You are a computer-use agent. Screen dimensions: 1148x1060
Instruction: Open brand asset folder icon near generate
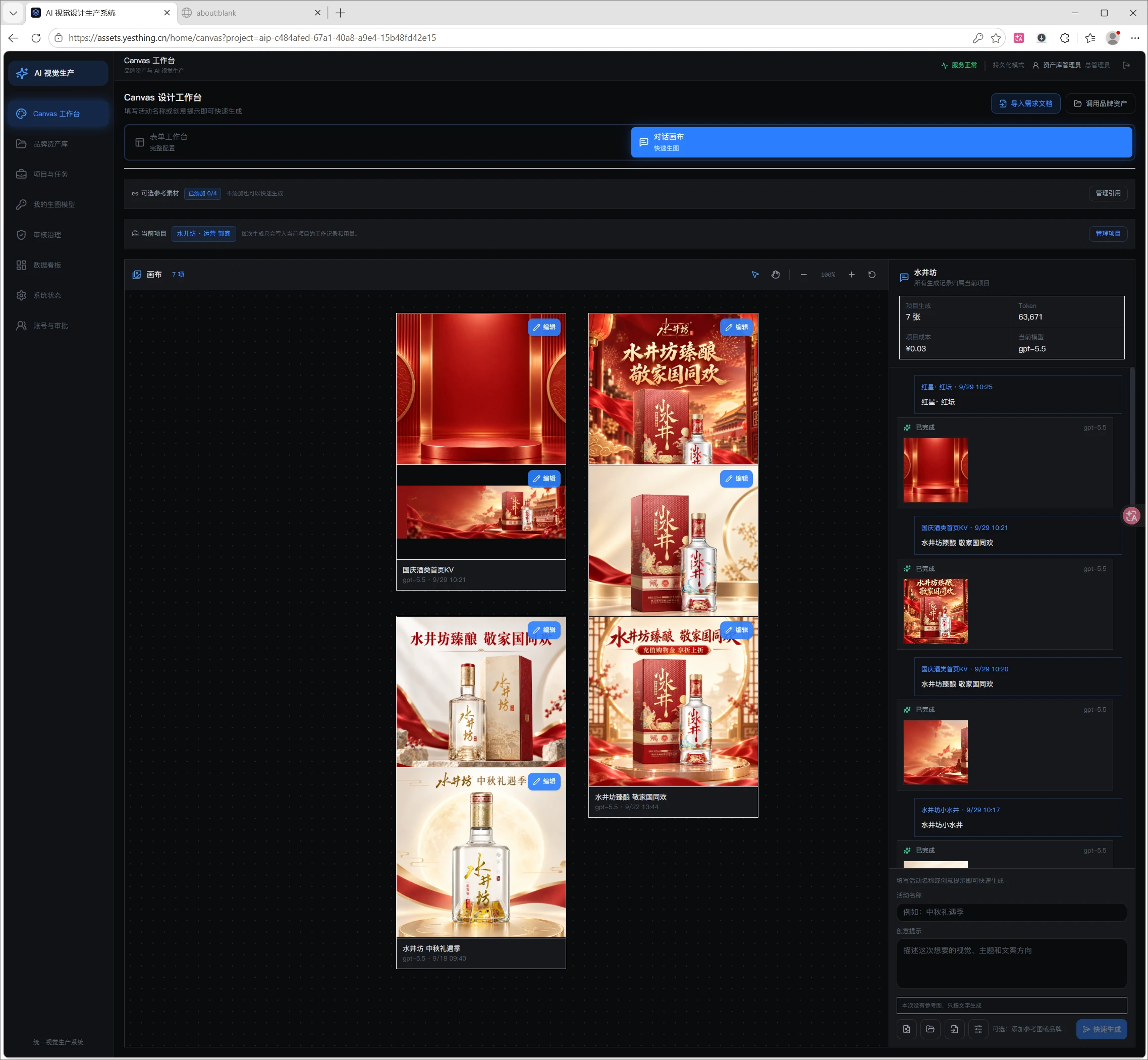(x=930, y=1029)
